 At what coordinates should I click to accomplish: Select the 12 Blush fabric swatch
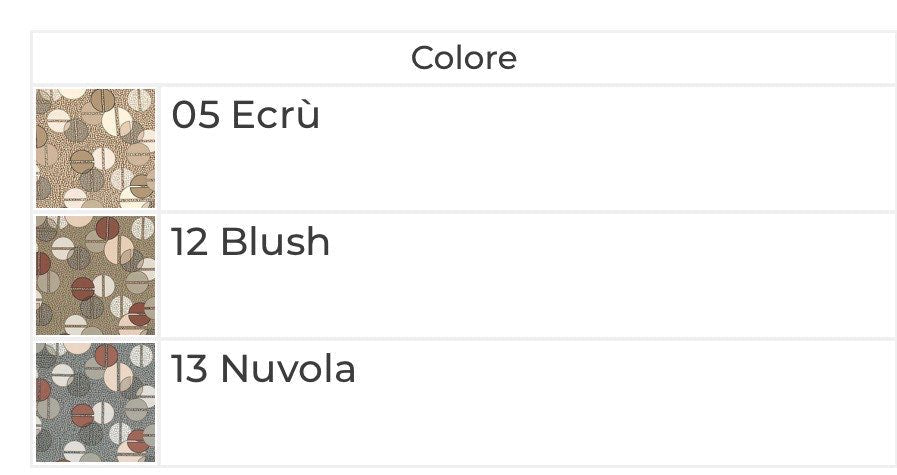pyautogui.click(x=95, y=275)
